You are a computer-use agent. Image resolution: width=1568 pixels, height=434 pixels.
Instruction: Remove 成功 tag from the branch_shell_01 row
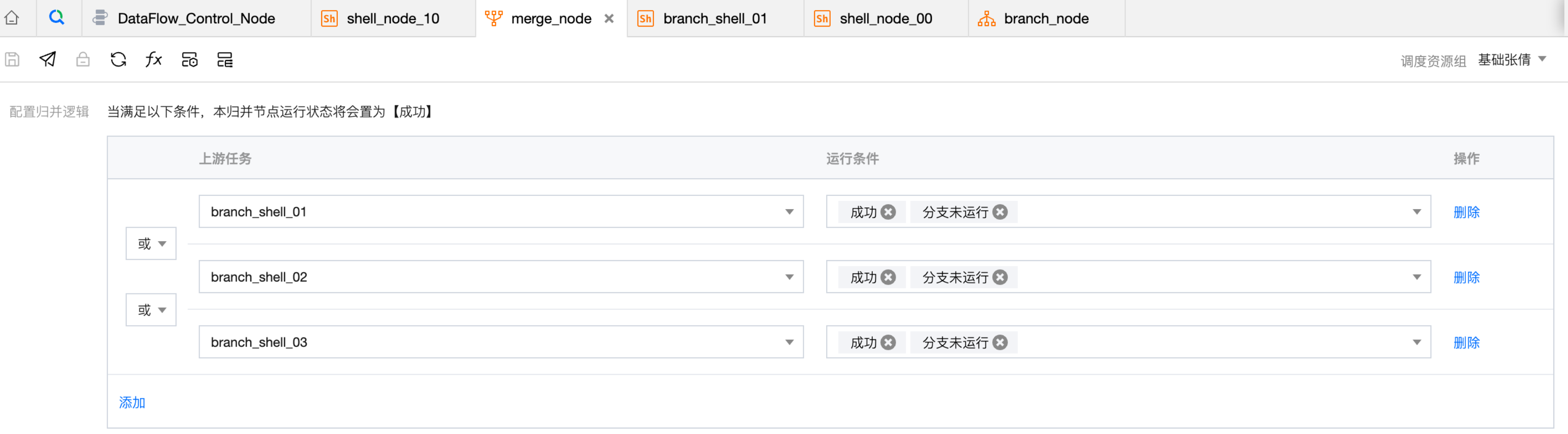(888, 212)
